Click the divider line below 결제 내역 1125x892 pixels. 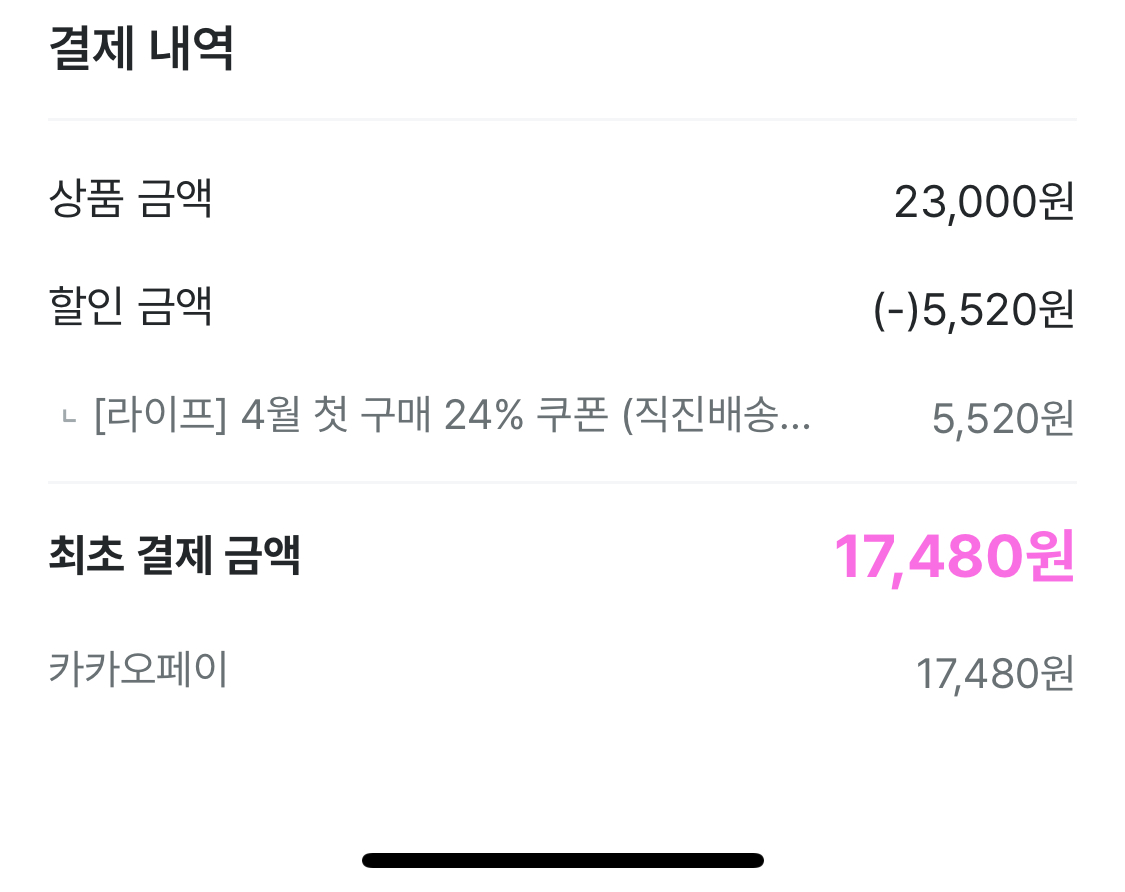(x=562, y=120)
